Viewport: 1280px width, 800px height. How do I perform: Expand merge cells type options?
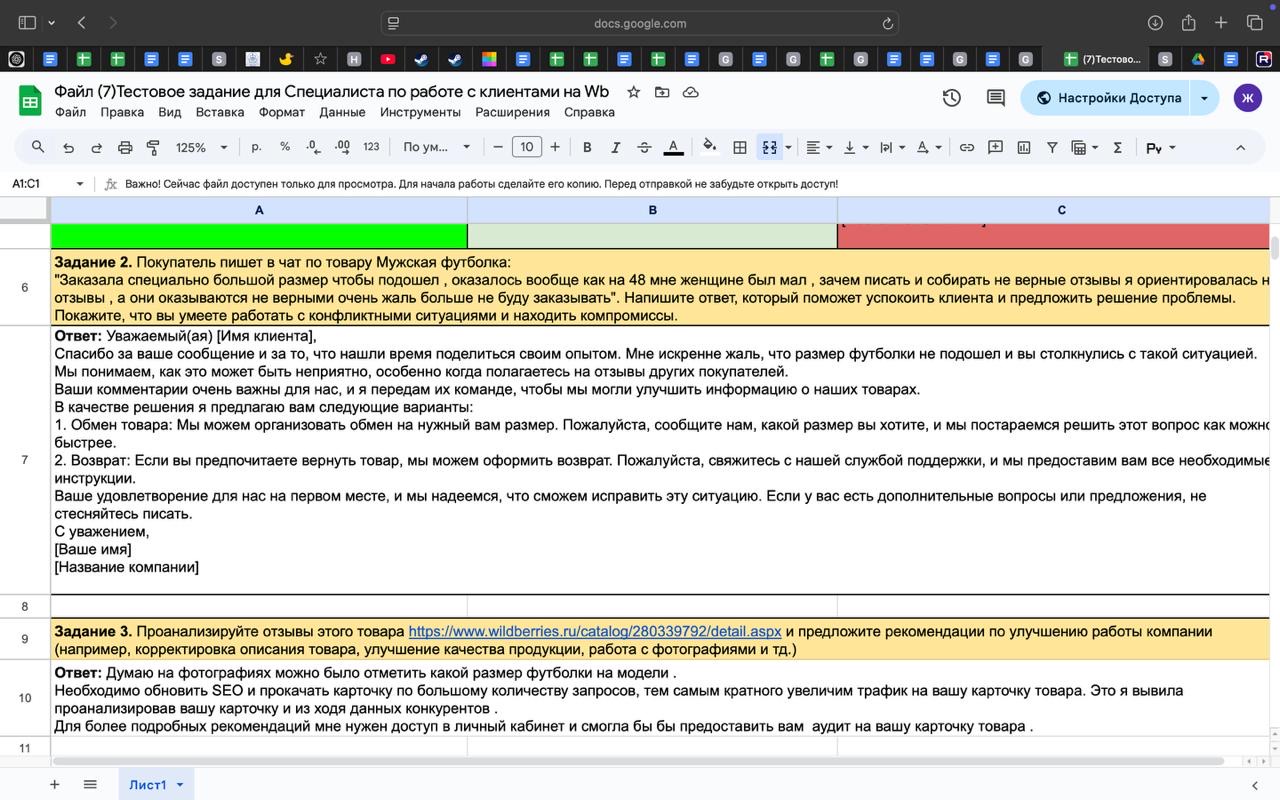tap(788, 147)
